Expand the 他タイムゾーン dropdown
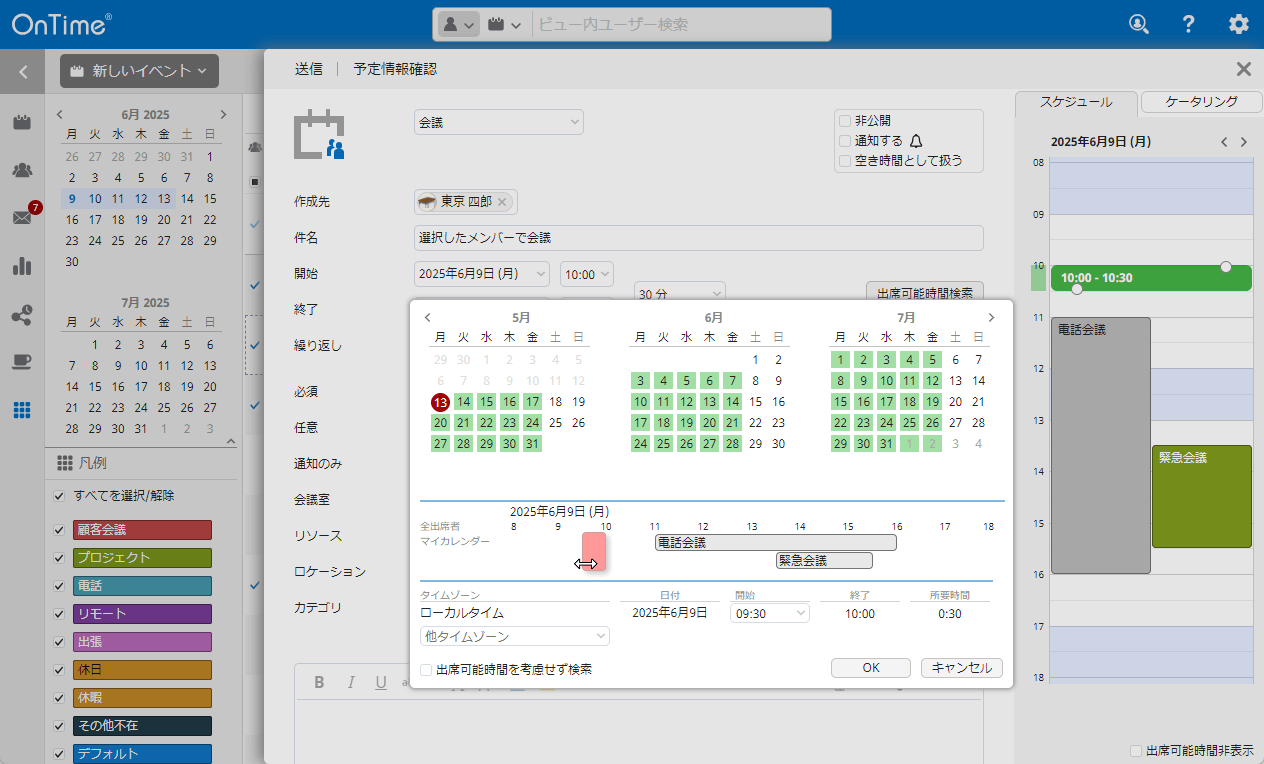The width and height of the screenshot is (1264, 764). 514,635
